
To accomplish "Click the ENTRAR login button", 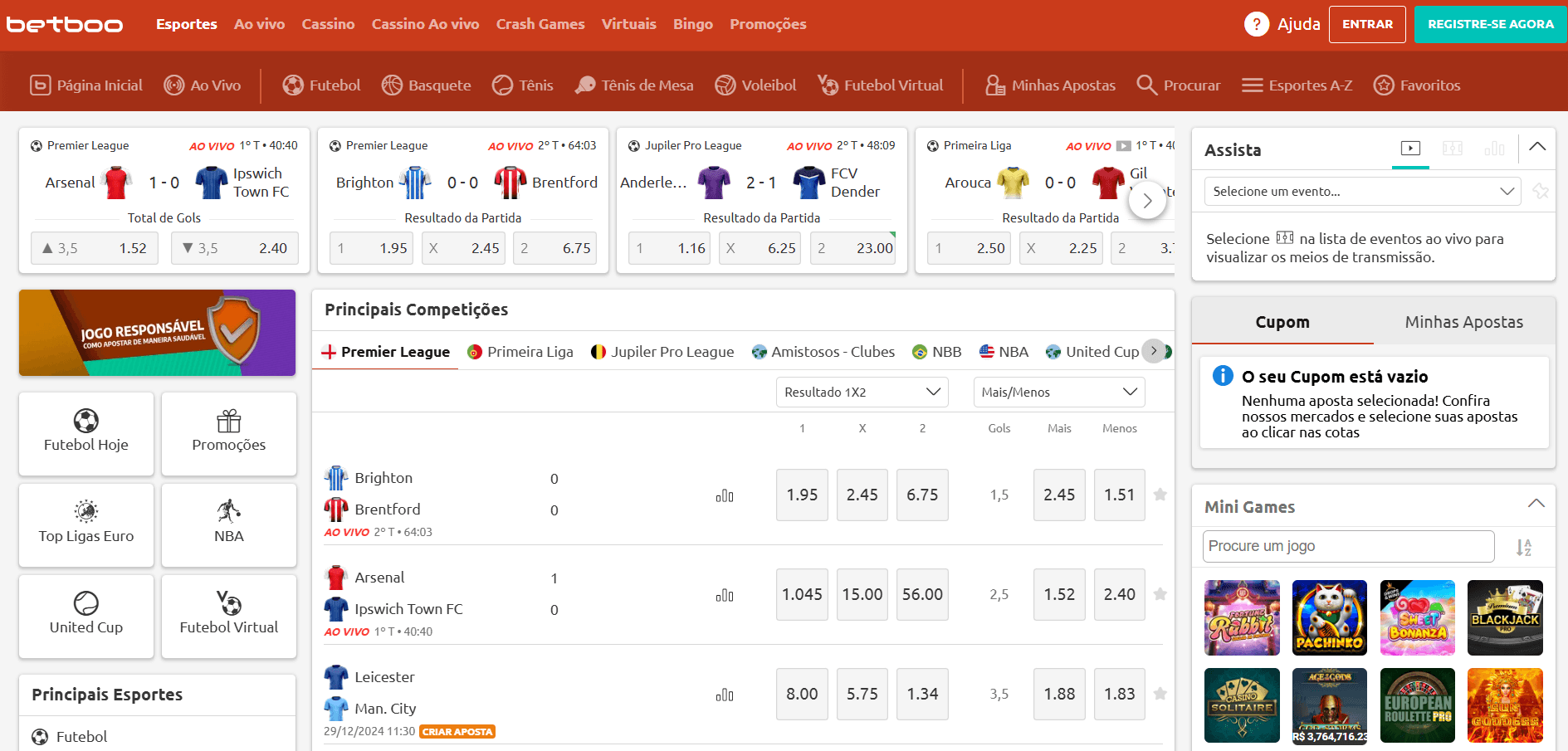I will click(x=1367, y=24).
